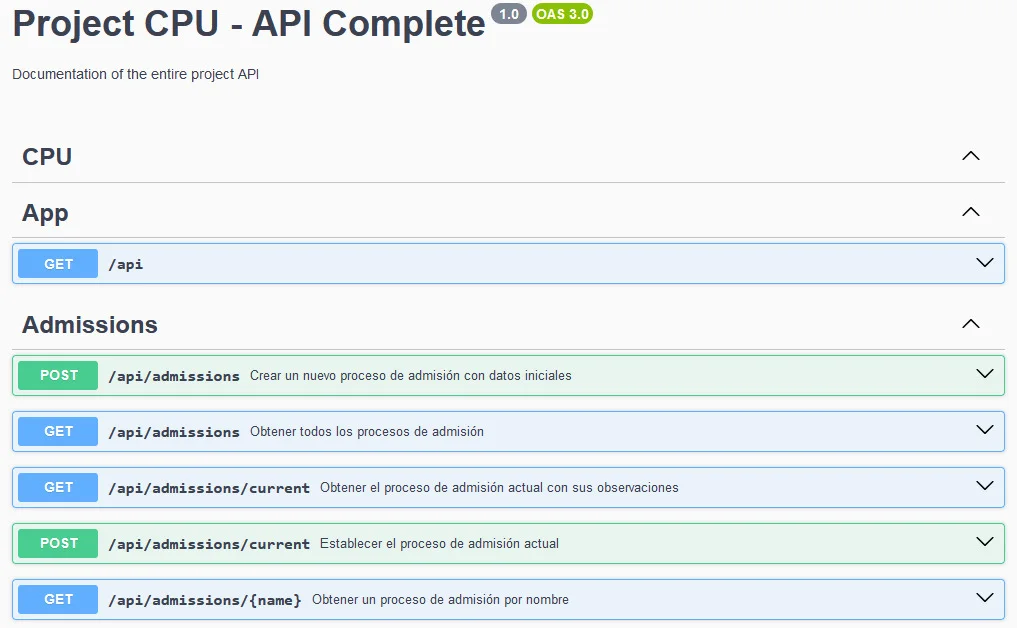Click the GET badge for /api
The height and width of the screenshot is (628, 1017).
(58, 264)
